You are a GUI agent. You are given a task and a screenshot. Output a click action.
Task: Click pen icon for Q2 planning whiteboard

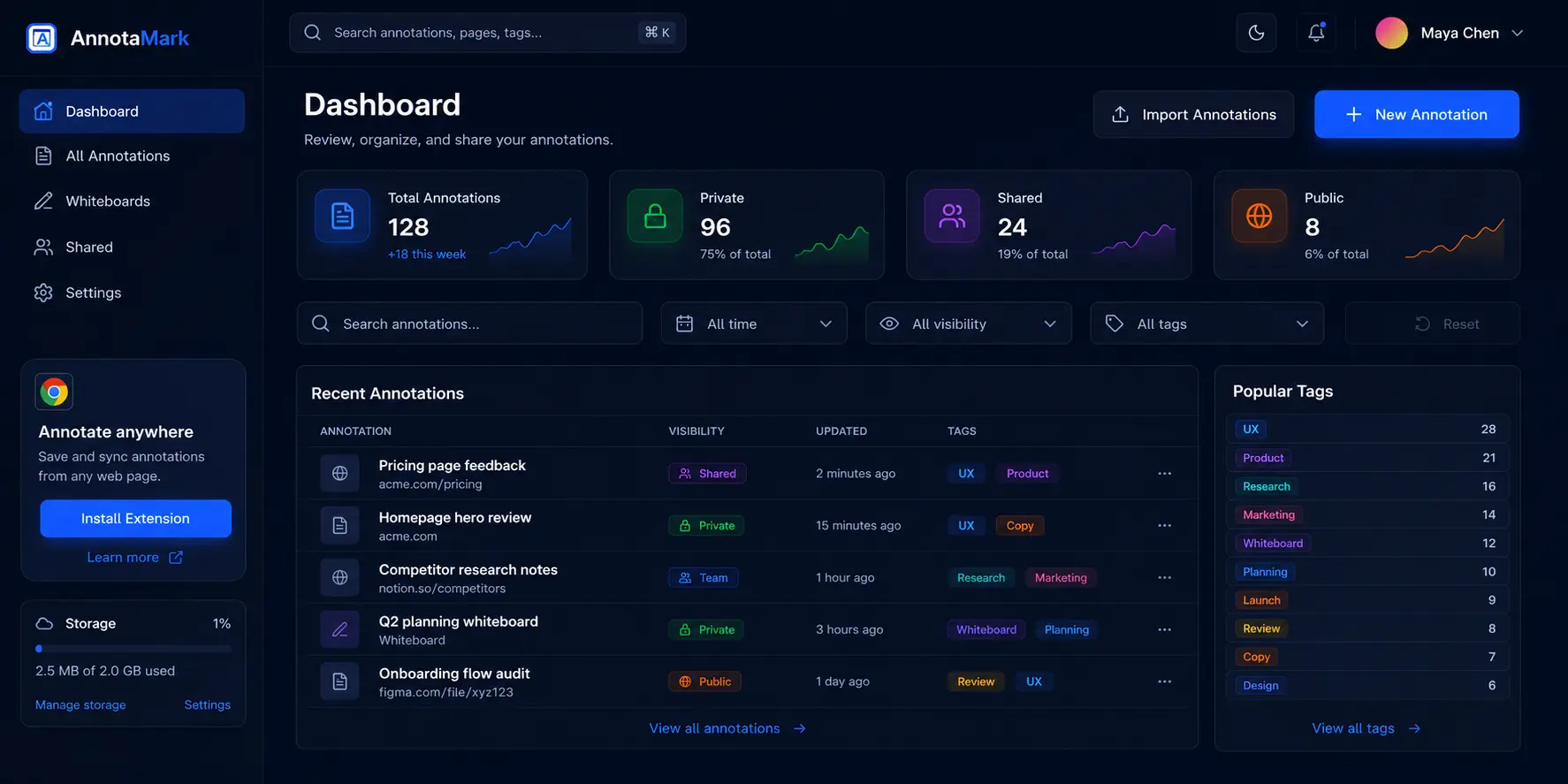pyautogui.click(x=339, y=629)
